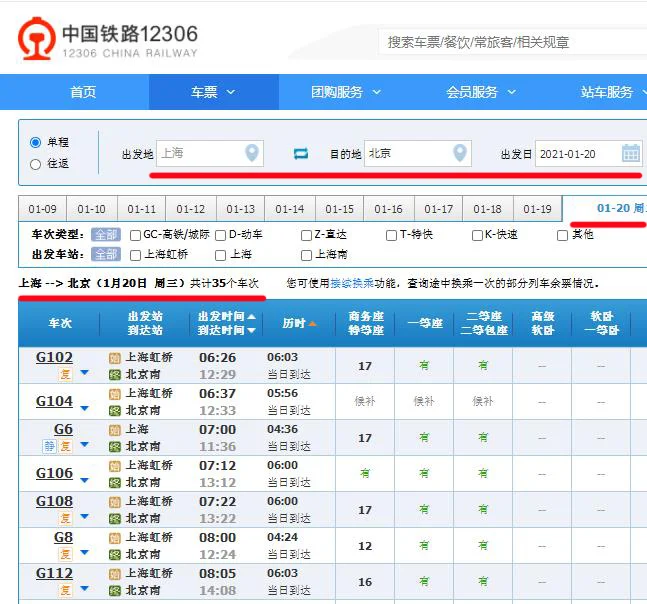The width and height of the screenshot is (647, 604).
Task: Select the 单程 one-way radio button
Action: 35,142
